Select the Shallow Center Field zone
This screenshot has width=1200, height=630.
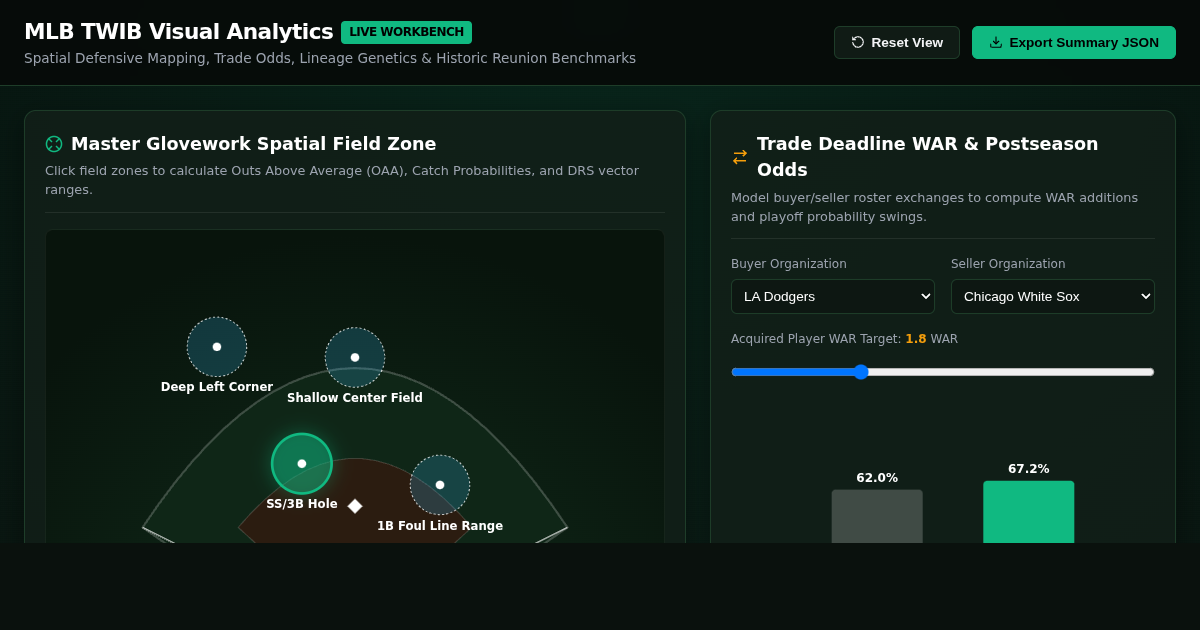[355, 357]
